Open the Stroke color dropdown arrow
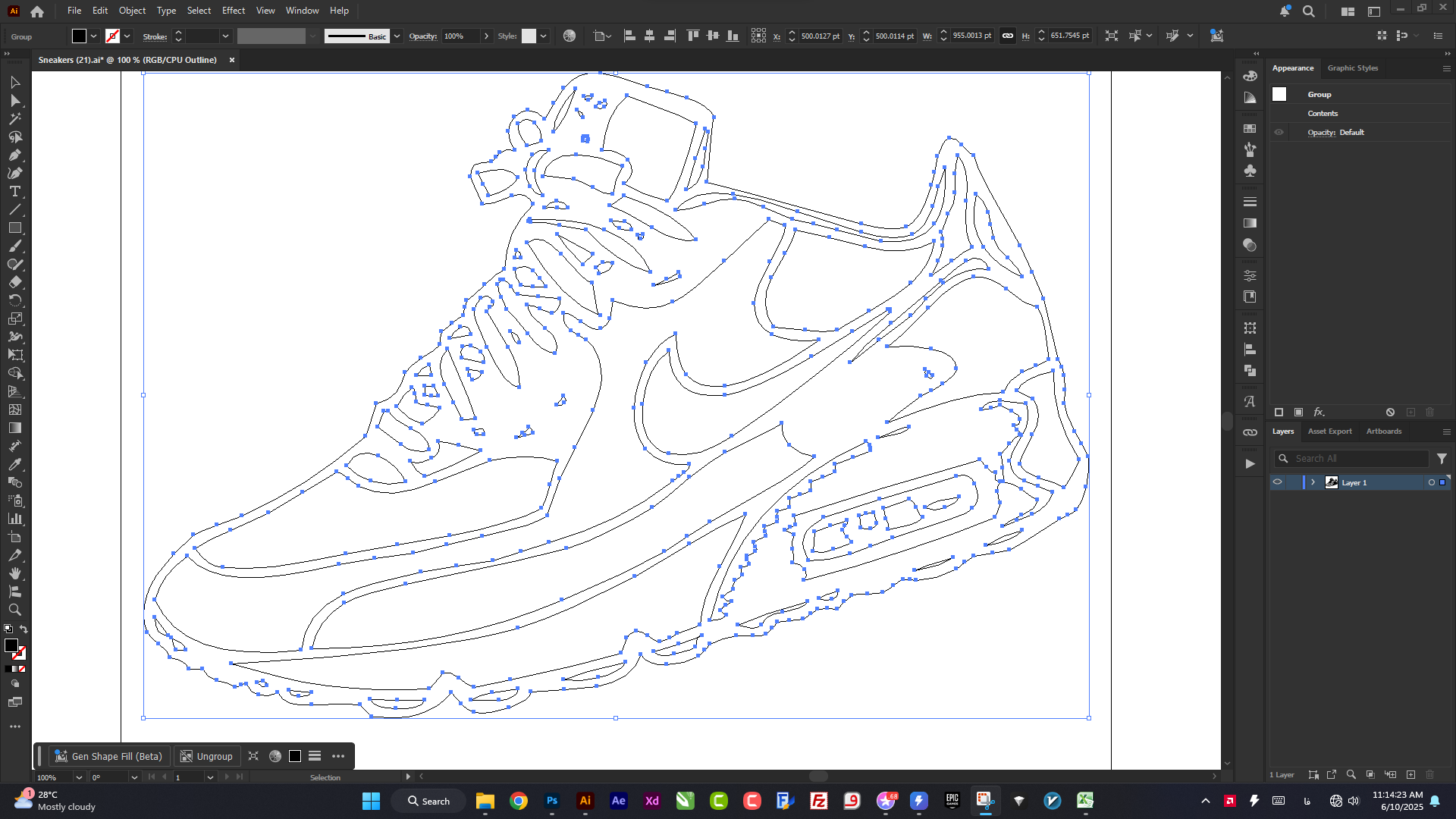Viewport: 1456px width, 819px height. coord(127,36)
